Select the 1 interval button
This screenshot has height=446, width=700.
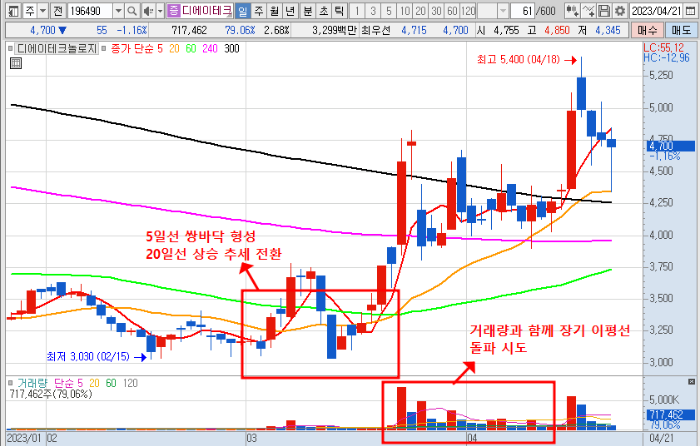357,11
